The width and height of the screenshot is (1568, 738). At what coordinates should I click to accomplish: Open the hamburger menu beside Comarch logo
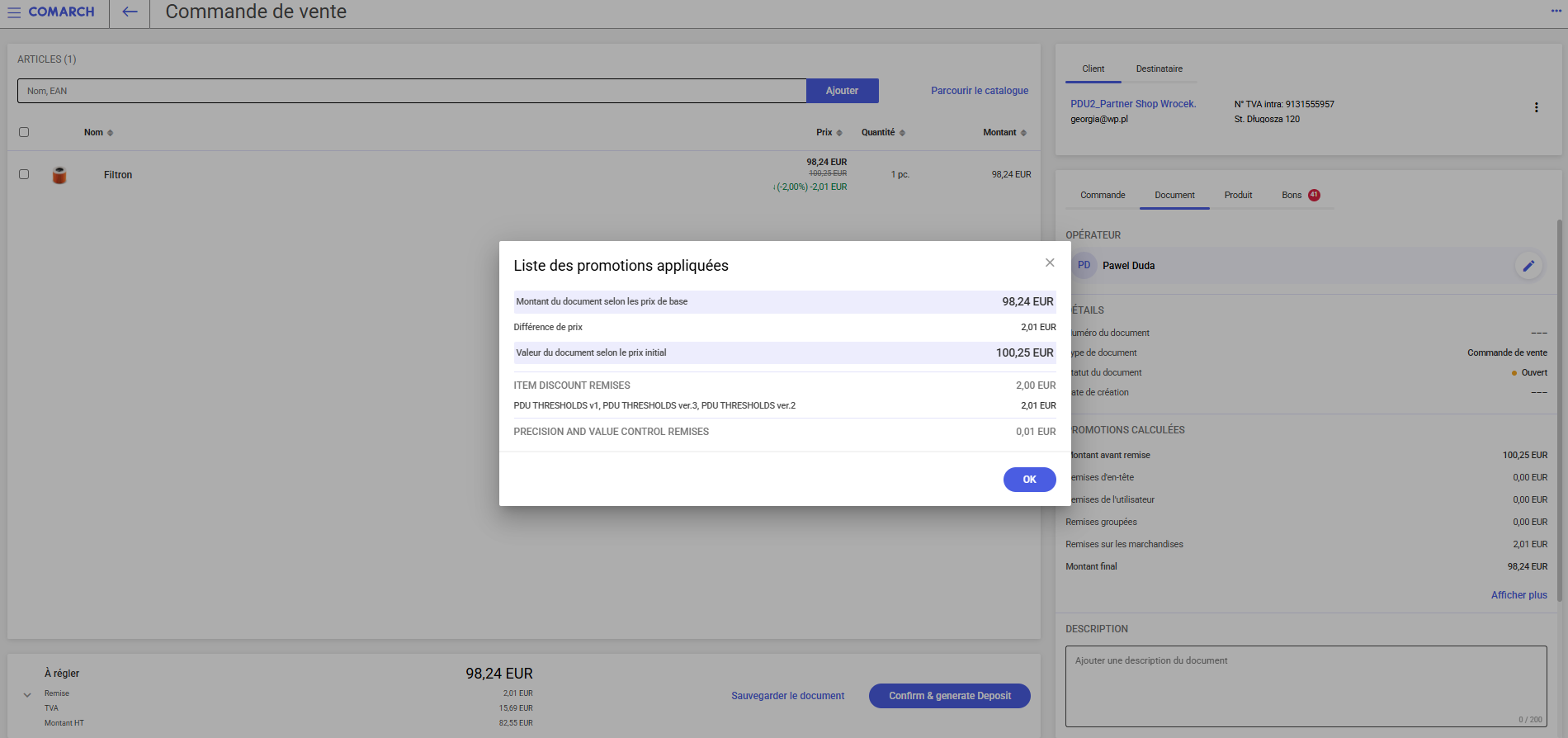click(x=14, y=12)
